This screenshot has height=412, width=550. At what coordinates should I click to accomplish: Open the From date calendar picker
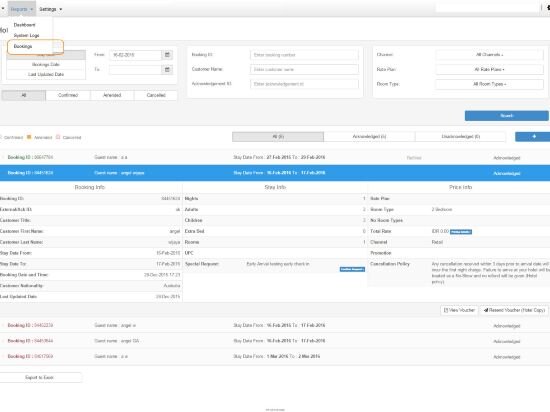pyautogui.click(x=167, y=55)
